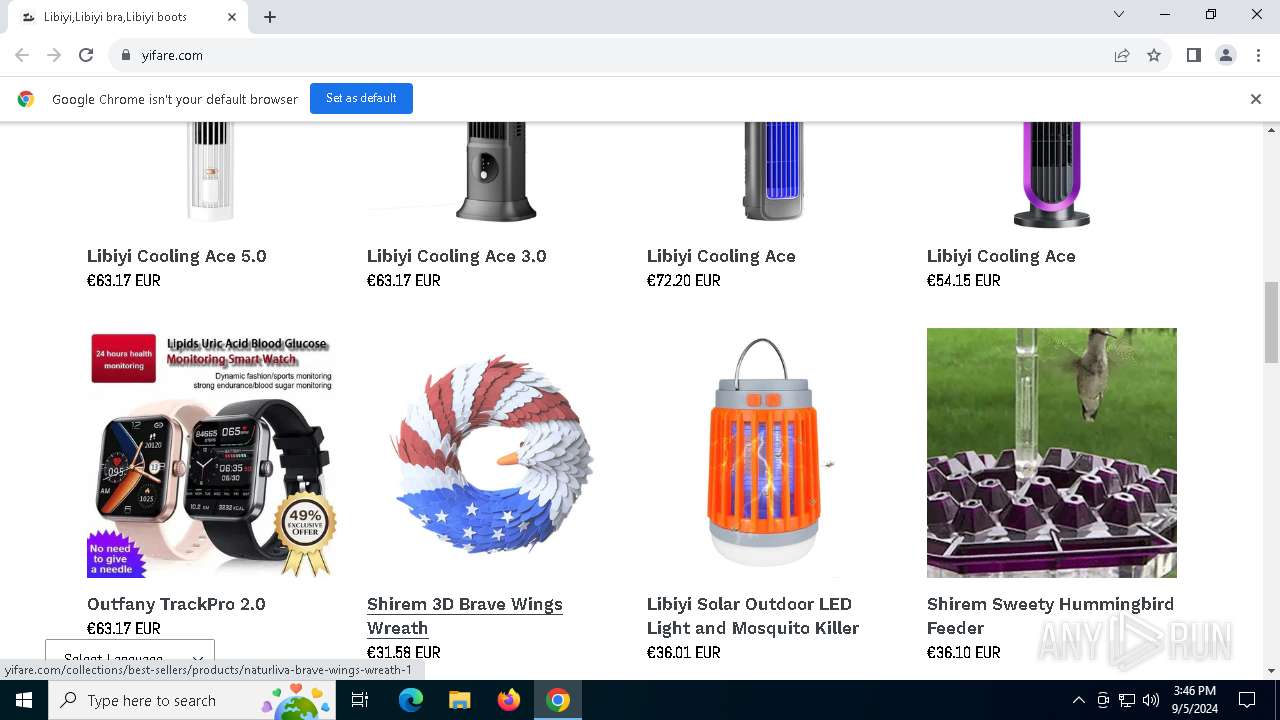1280x720 pixels.
Task: Click the blue-lit tower fan image
Action: (773, 172)
